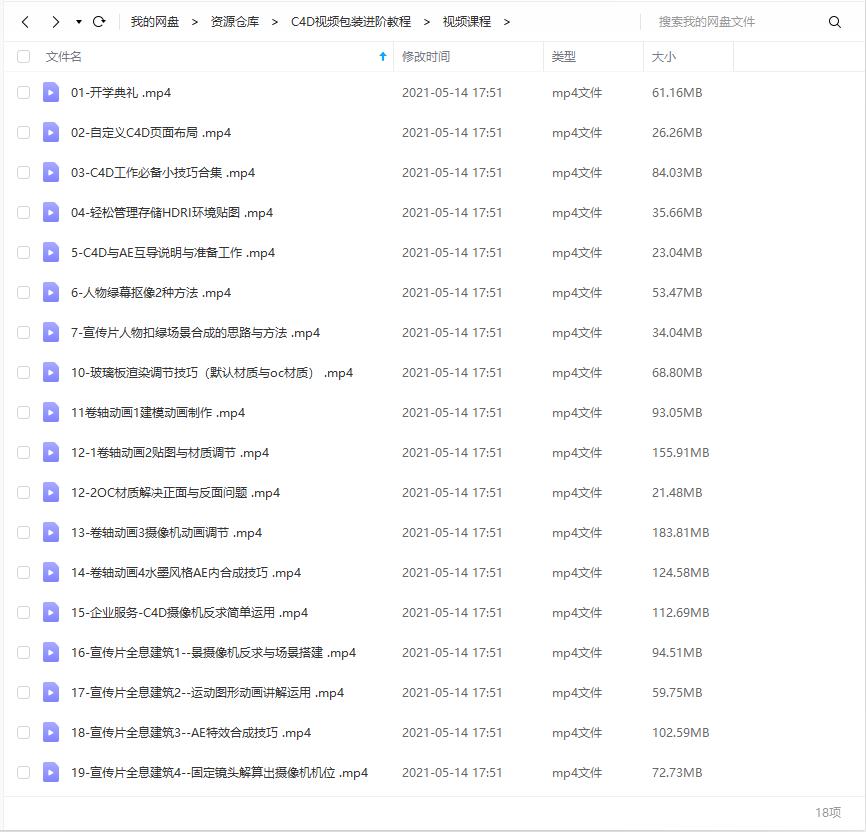Check the box for 03-C4D工作必备小技巧合集 .mp4

point(23,172)
